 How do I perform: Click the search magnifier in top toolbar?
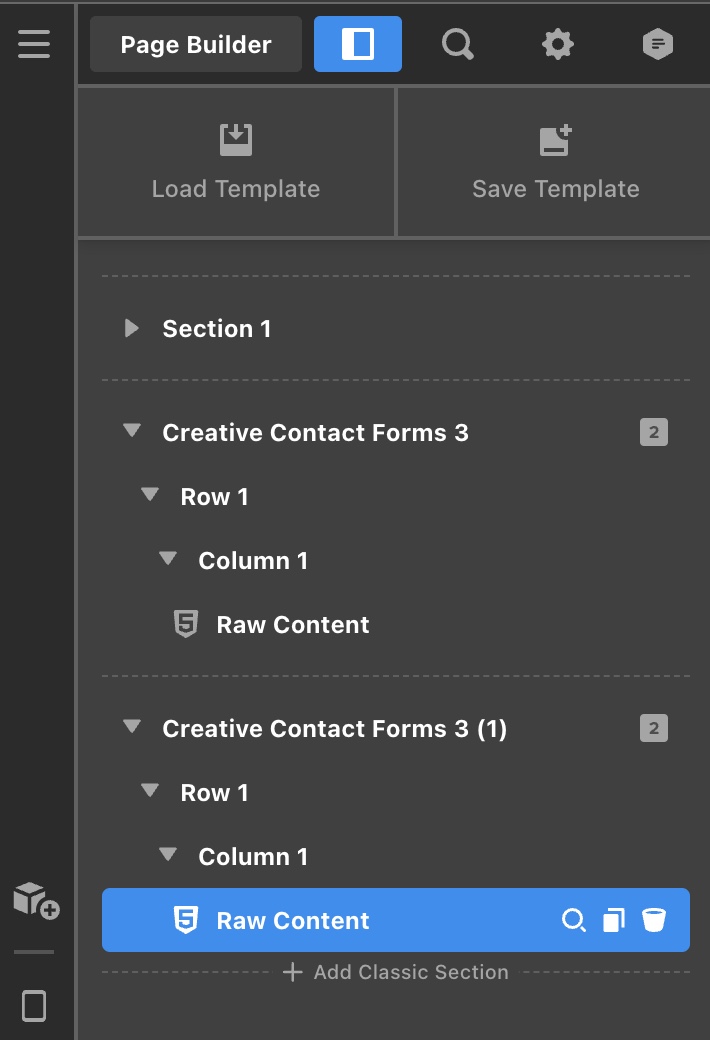click(458, 44)
